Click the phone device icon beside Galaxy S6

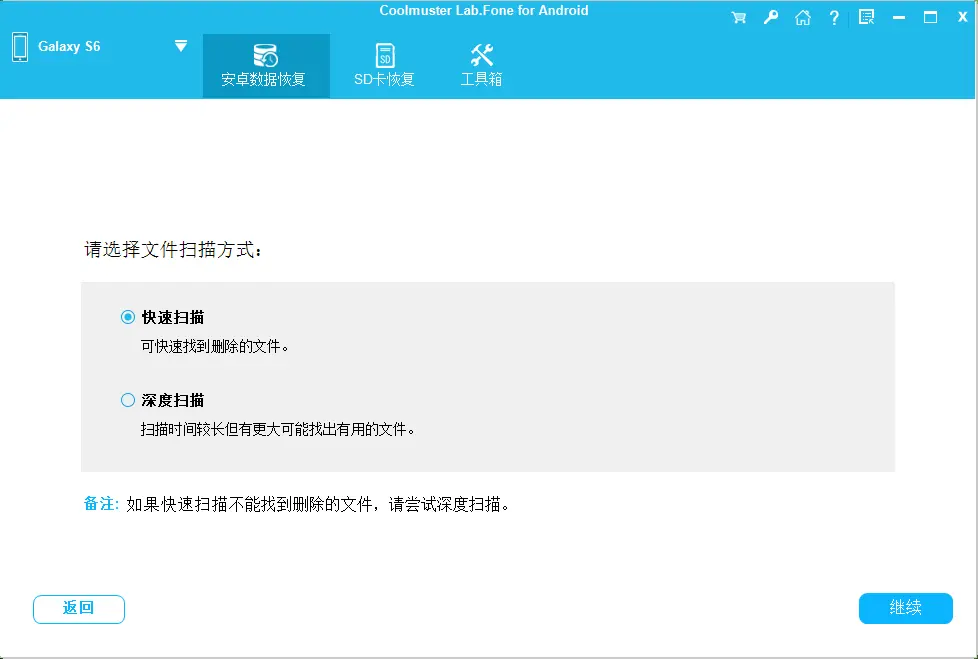pos(20,47)
